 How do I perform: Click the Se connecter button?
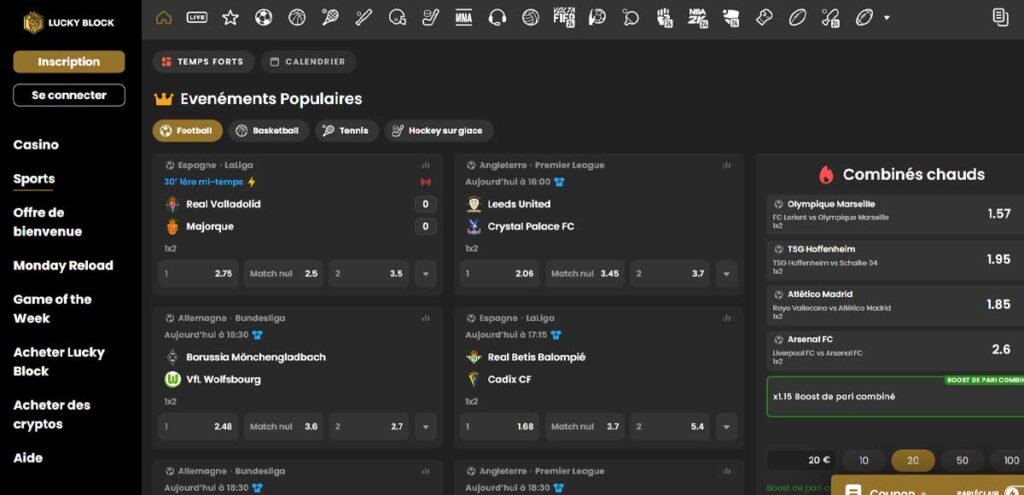point(69,95)
